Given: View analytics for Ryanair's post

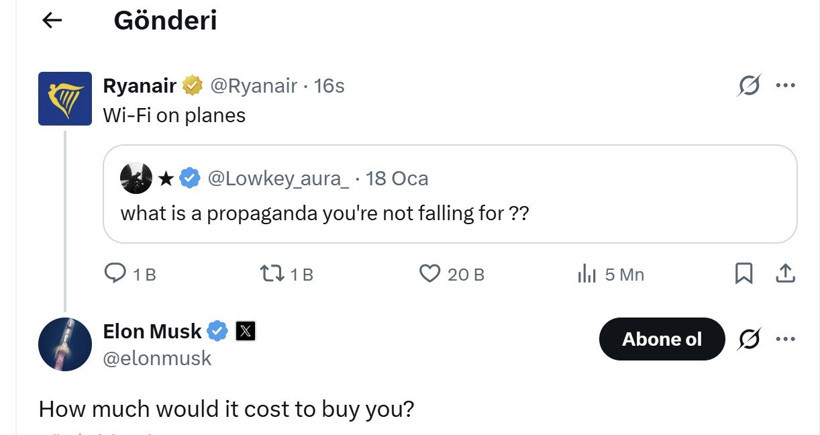Looking at the screenshot, I should pyautogui.click(x=587, y=273).
